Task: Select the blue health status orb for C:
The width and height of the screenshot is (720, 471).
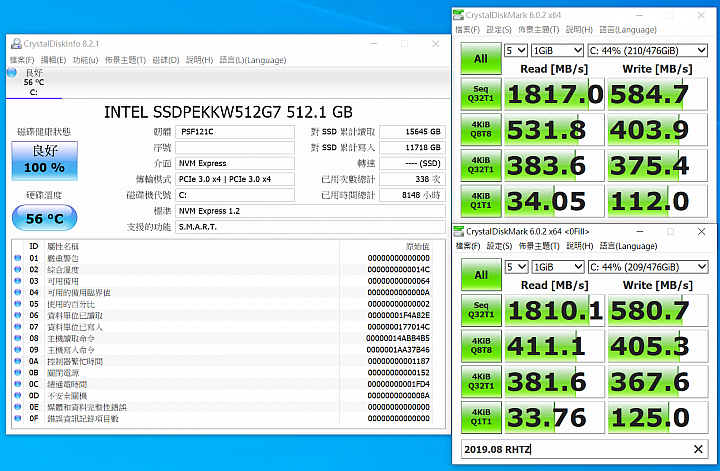Action: point(12,73)
